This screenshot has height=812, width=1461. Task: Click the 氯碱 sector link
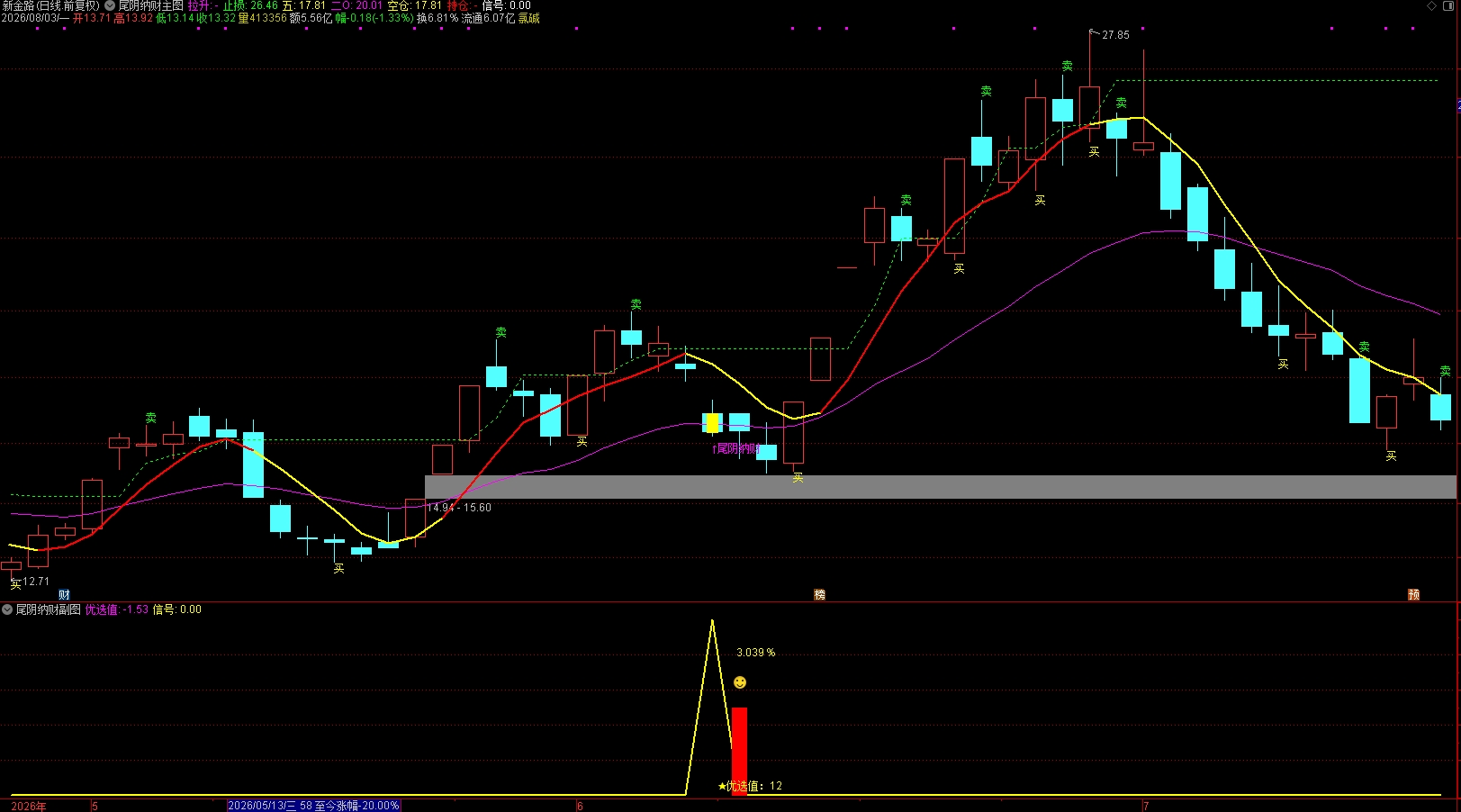[x=528, y=18]
